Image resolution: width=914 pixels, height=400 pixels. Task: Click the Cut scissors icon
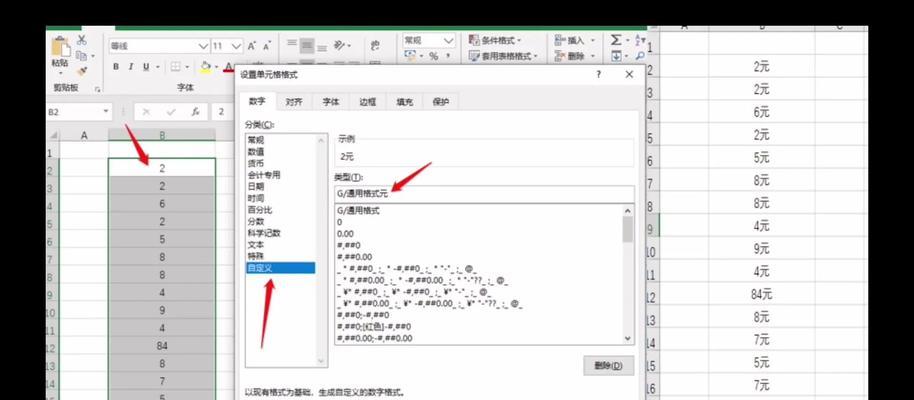[82, 40]
